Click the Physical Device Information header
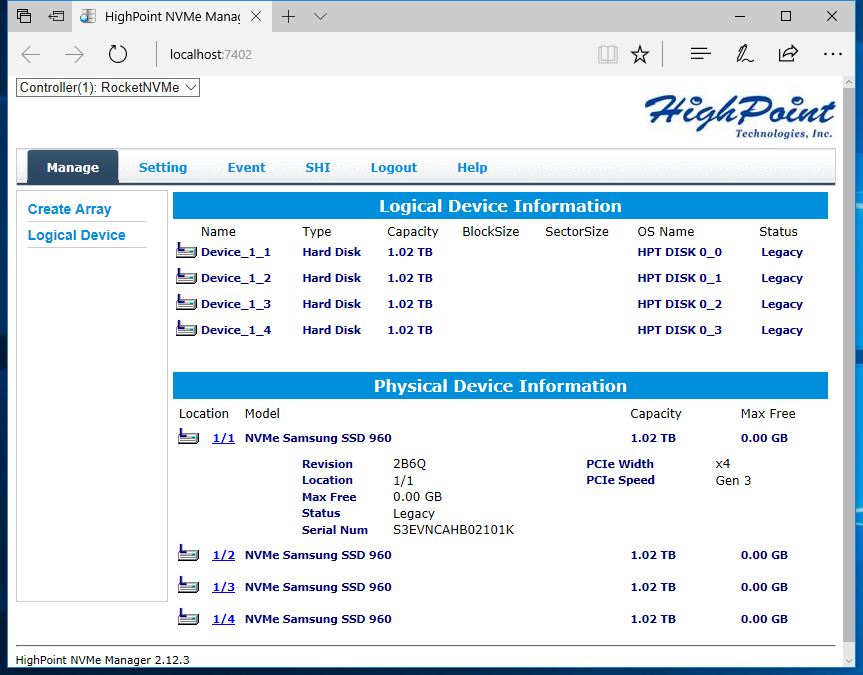 click(500, 385)
